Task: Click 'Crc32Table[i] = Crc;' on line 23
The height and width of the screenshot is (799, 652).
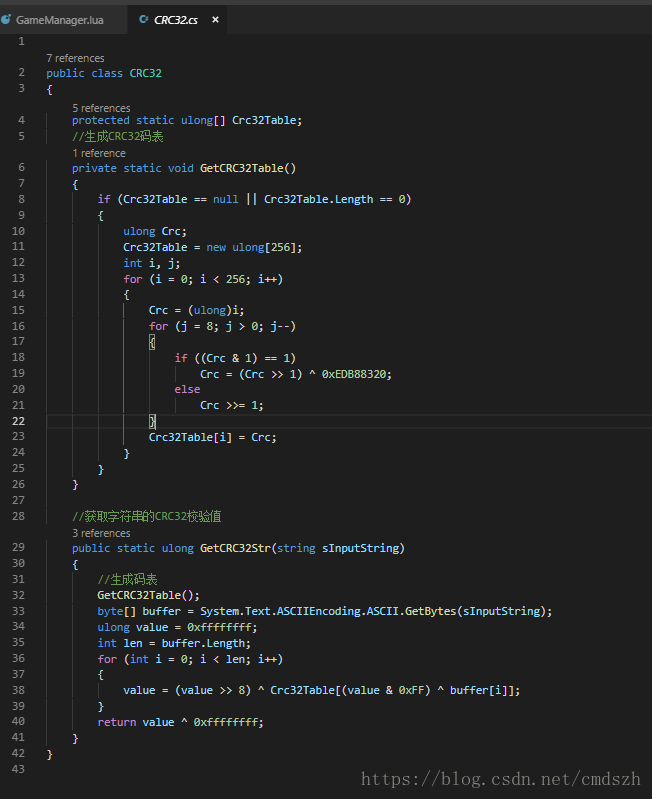Action: coord(212,437)
